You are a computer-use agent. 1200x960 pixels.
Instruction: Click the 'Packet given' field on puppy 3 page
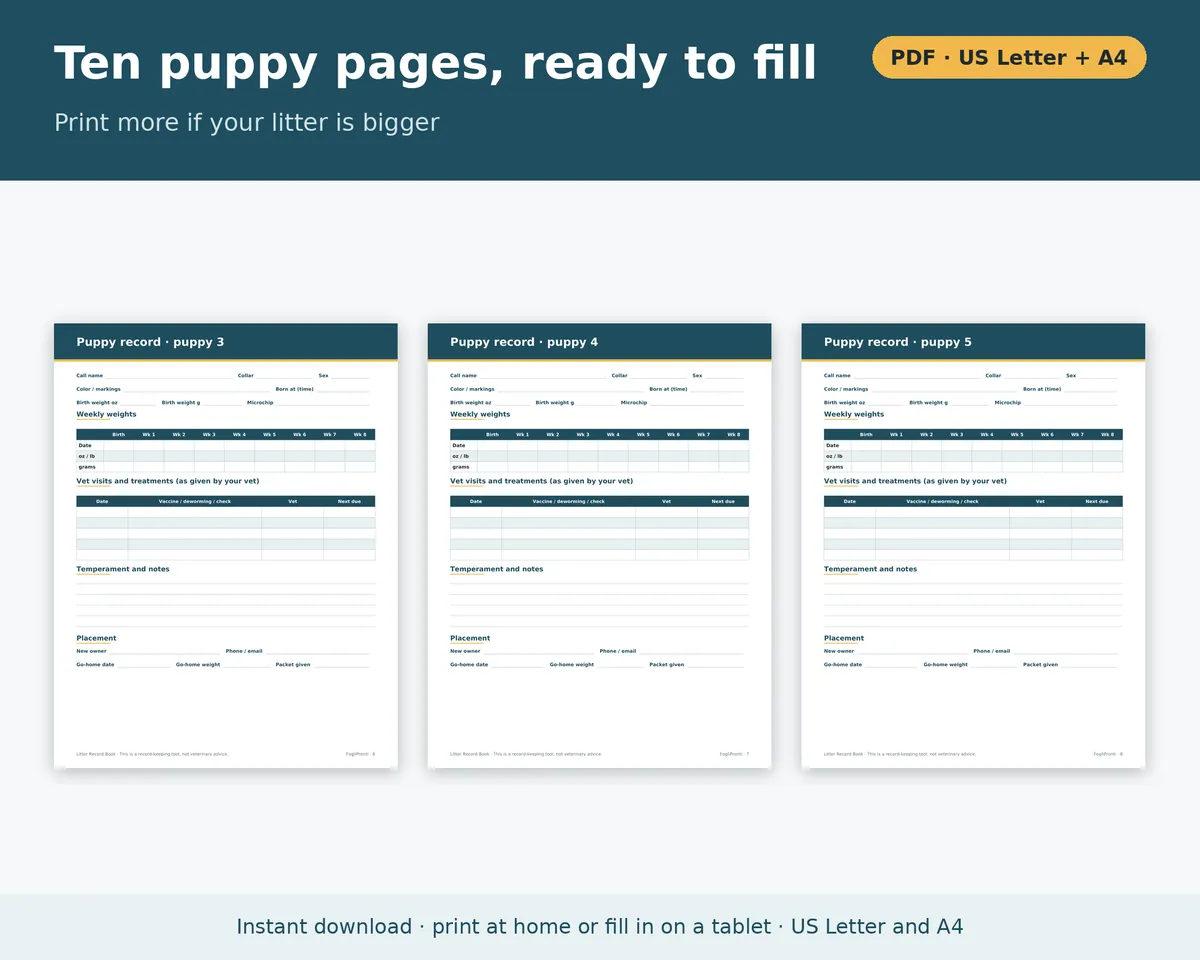(x=323, y=664)
